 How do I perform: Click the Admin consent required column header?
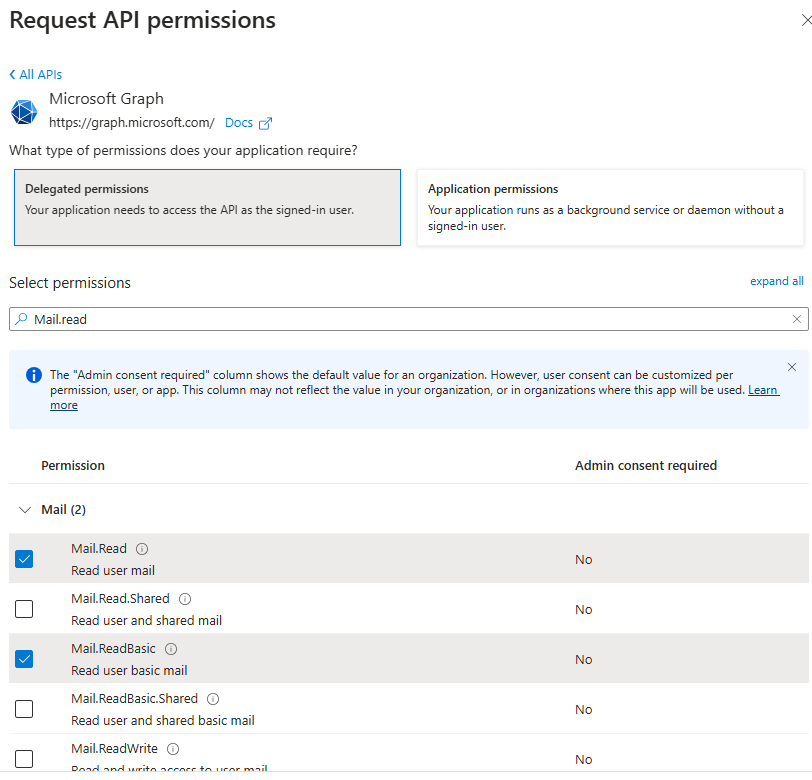point(646,465)
